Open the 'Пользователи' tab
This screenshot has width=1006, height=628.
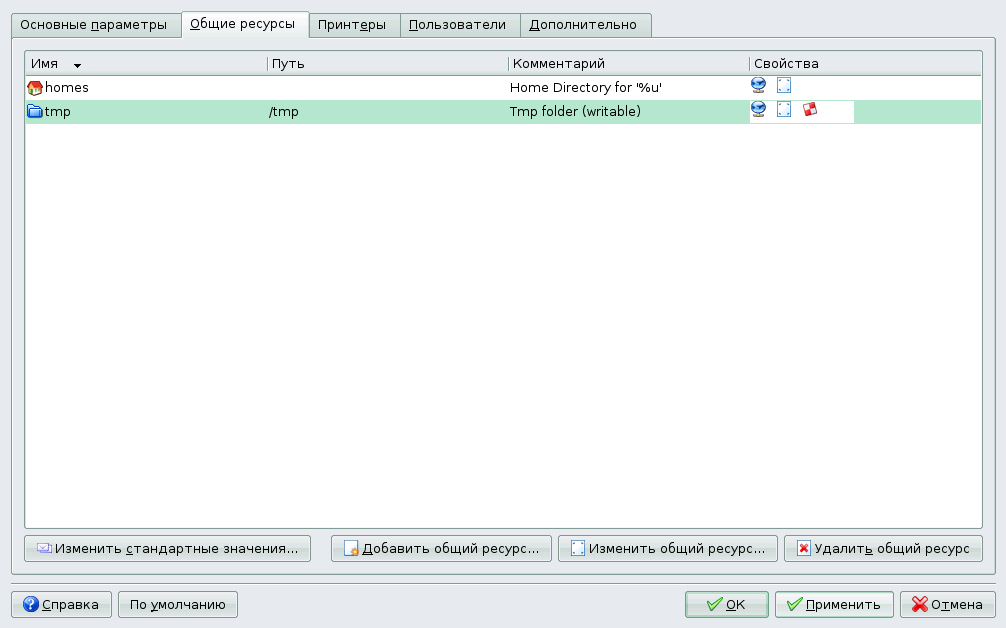pyautogui.click(x=459, y=25)
